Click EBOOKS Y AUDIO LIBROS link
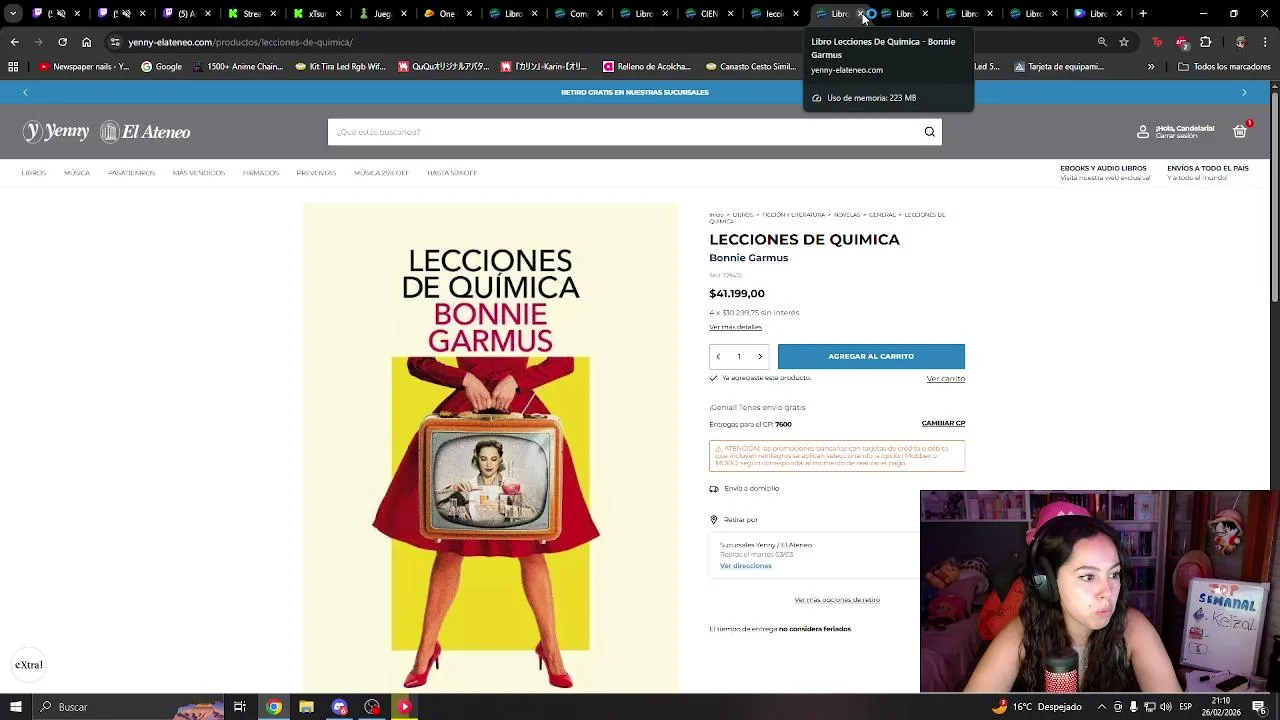The image size is (1280, 720). click(x=1103, y=168)
